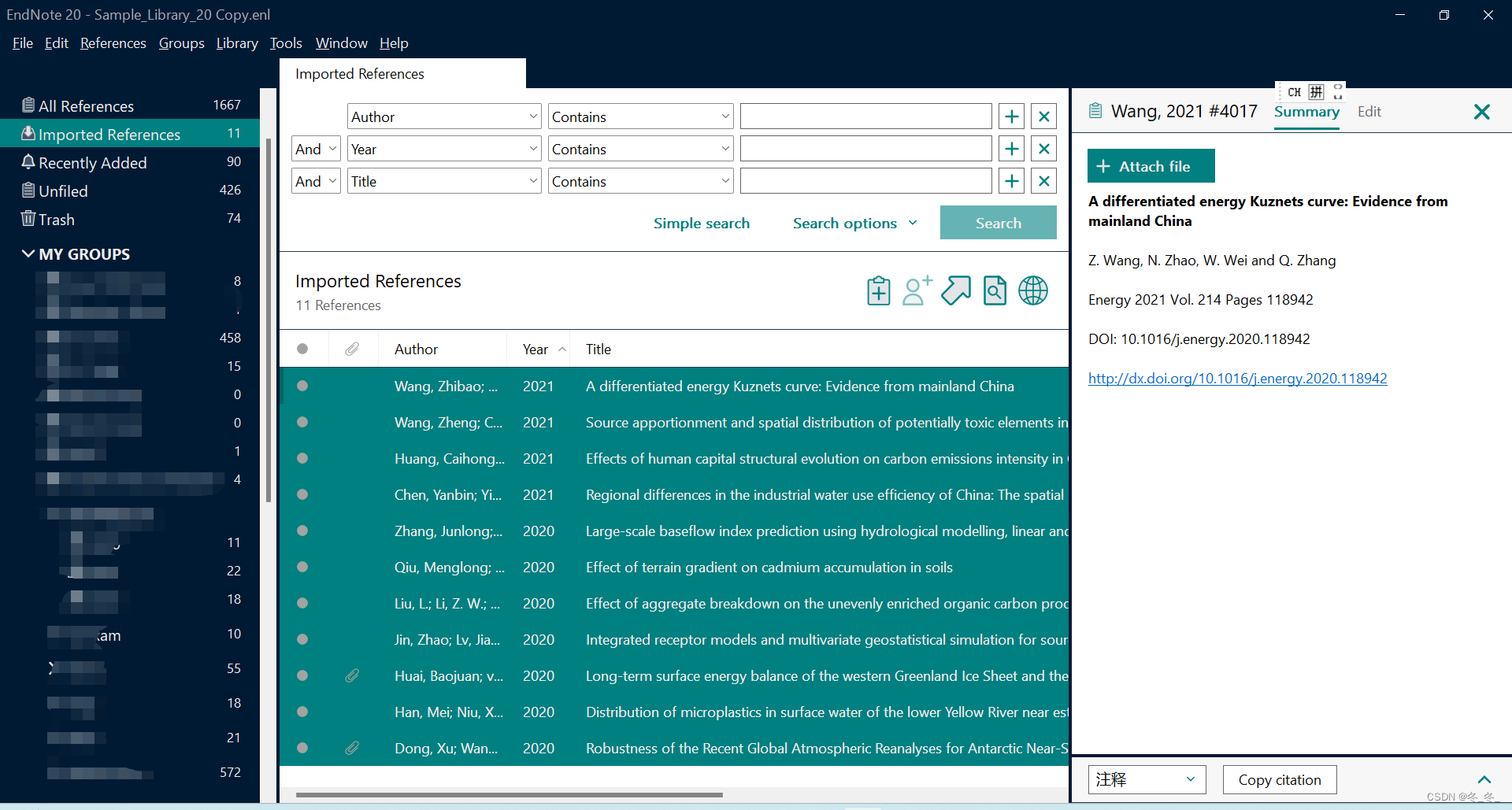The width and height of the screenshot is (1512, 810).
Task: Click the share group person-plus icon
Action: tap(917, 290)
